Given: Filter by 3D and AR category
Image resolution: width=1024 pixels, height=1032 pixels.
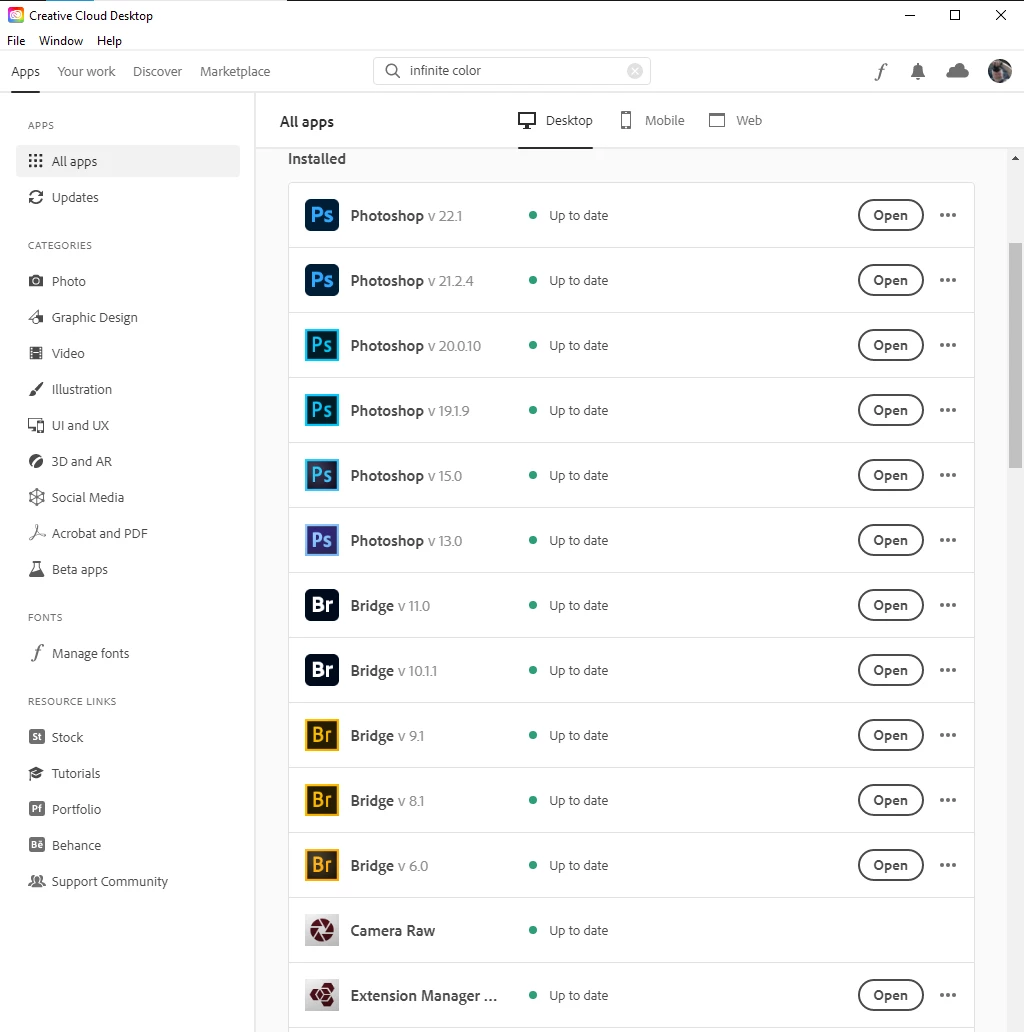Looking at the screenshot, I should (x=70, y=461).
